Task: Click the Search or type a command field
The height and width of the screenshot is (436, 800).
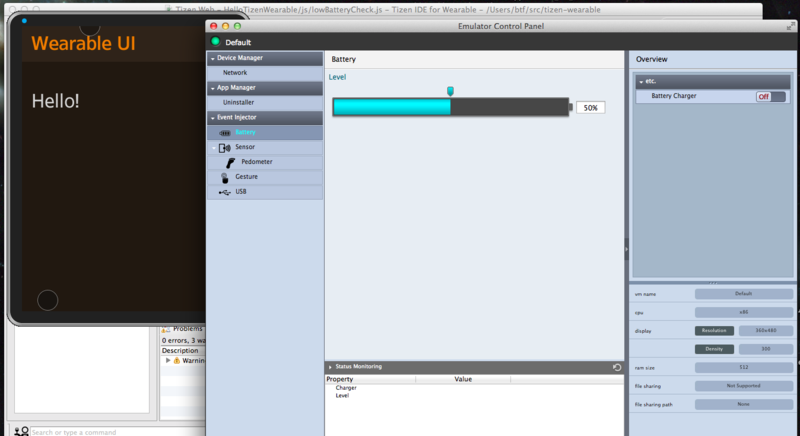Action: (x=117, y=432)
